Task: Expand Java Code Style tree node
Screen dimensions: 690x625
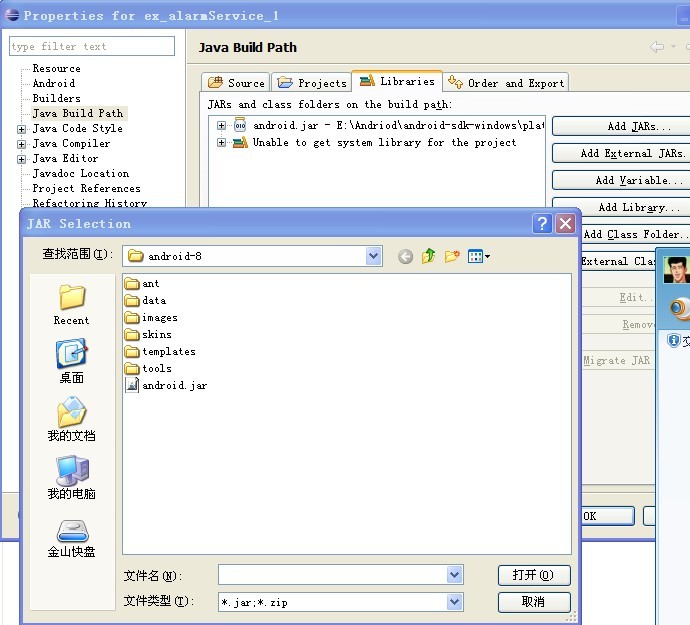Action: [21, 129]
